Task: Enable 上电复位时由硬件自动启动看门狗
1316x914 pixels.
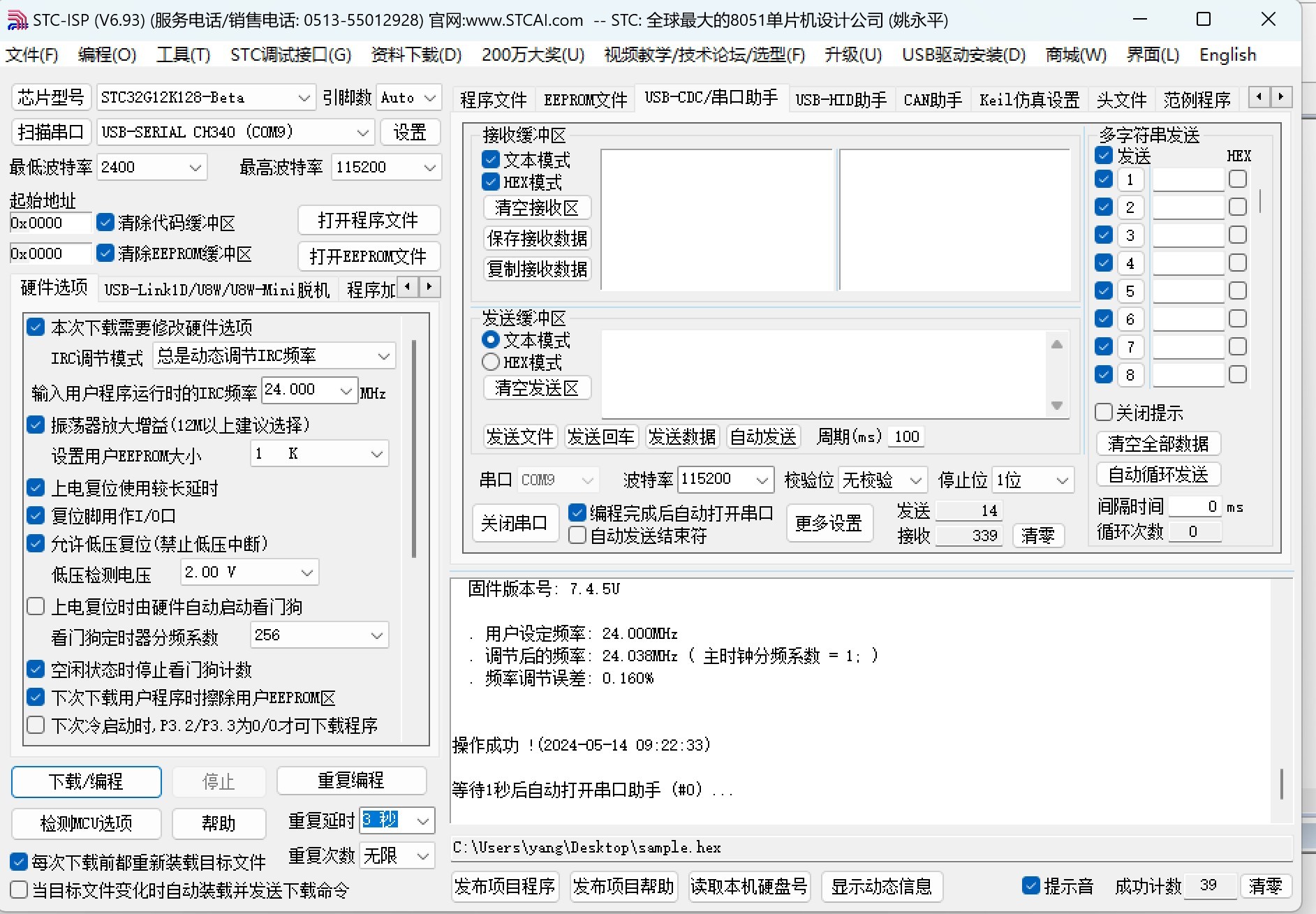Action: click(36, 606)
